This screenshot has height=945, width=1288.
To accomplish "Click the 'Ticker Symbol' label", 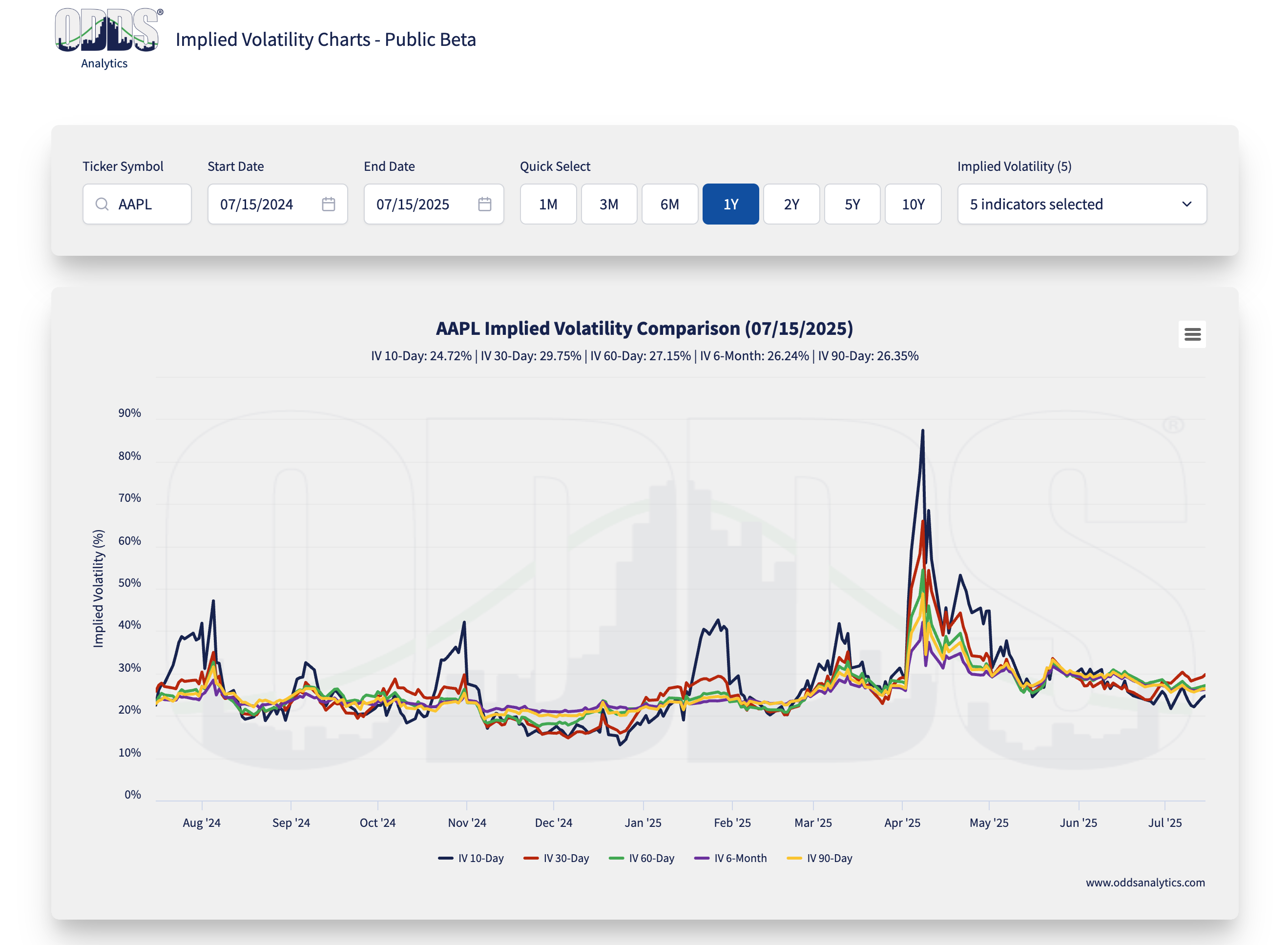I will coord(123,166).
